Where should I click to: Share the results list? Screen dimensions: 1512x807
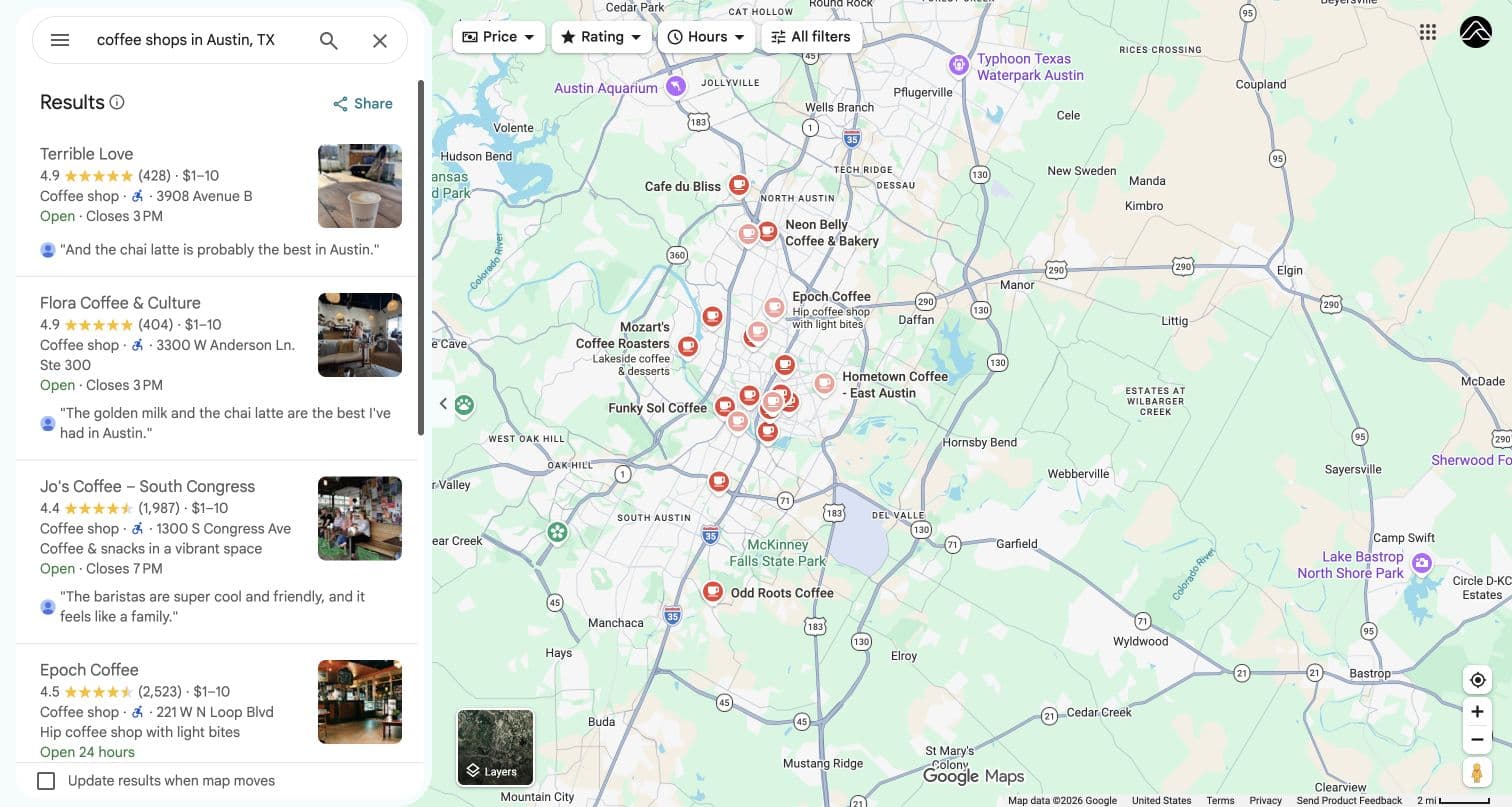click(x=363, y=104)
